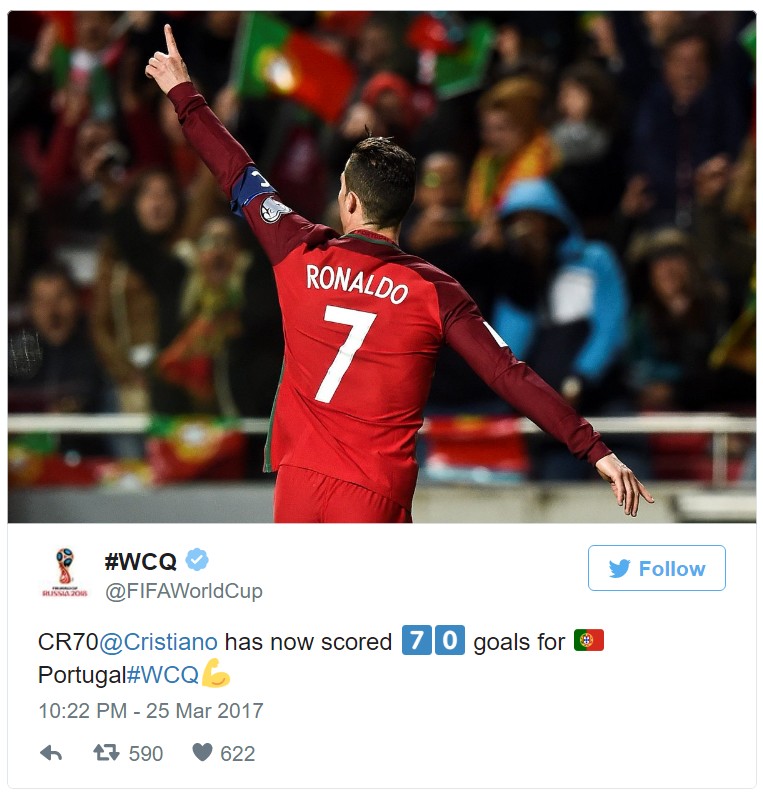Open the #WCQ hashtag in tweet text
This screenshot has width=763, height=797.
pyautogui.click(x=163, y=675)
